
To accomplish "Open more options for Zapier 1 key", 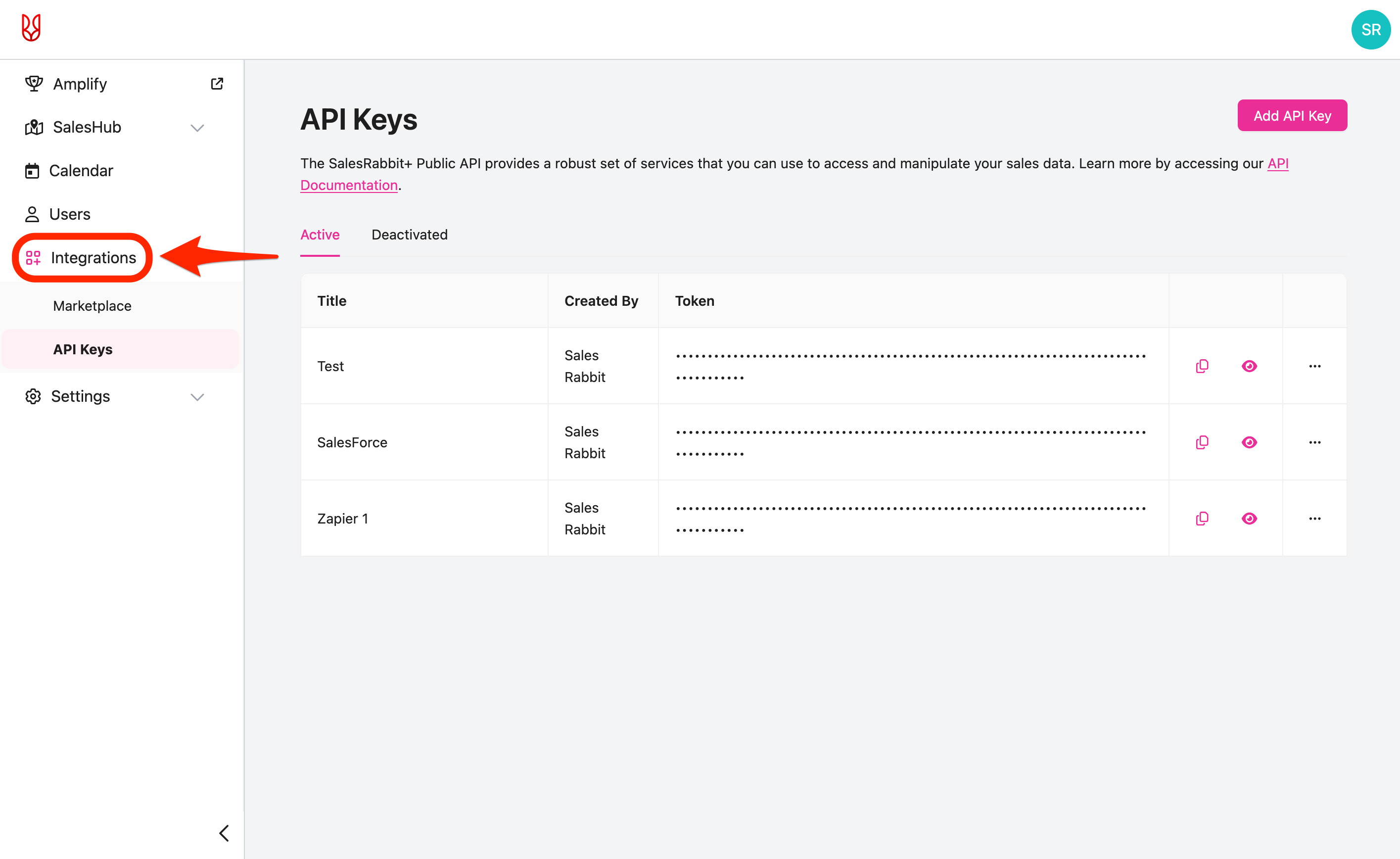I will (x=1314, y=519).
